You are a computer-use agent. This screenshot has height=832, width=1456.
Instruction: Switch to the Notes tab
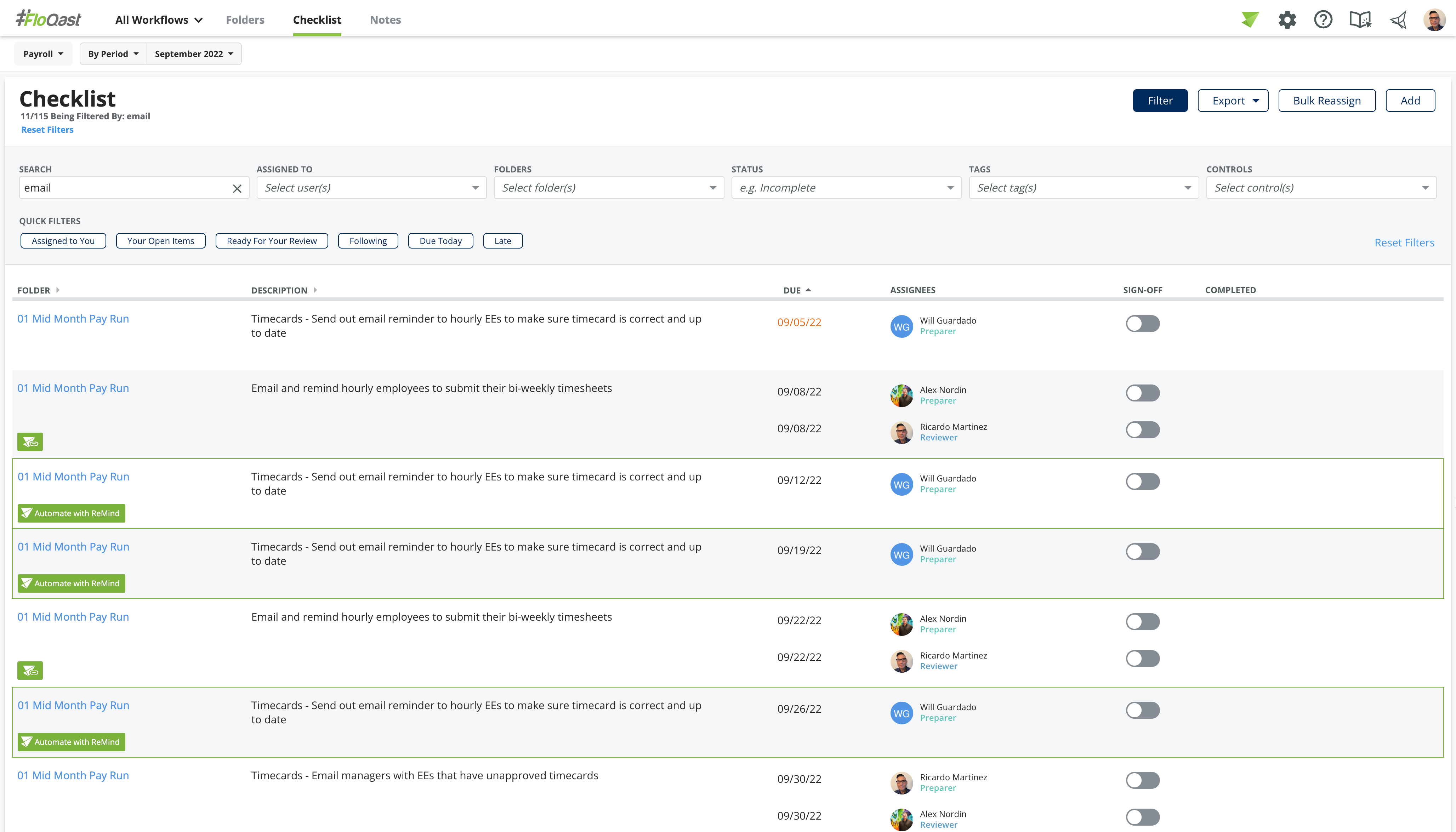pos(385,20)
